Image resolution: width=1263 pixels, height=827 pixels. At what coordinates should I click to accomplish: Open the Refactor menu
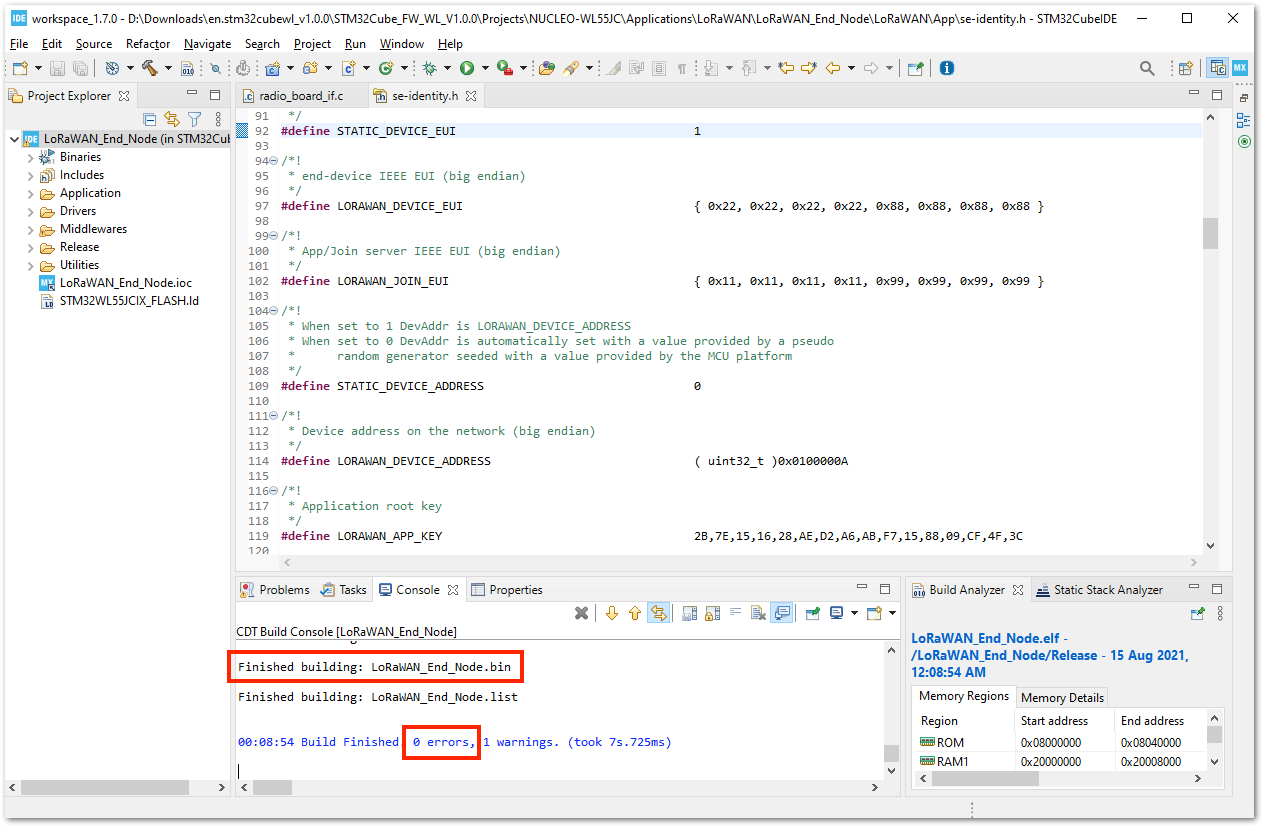pyautogui.click(x=148, y=44)
